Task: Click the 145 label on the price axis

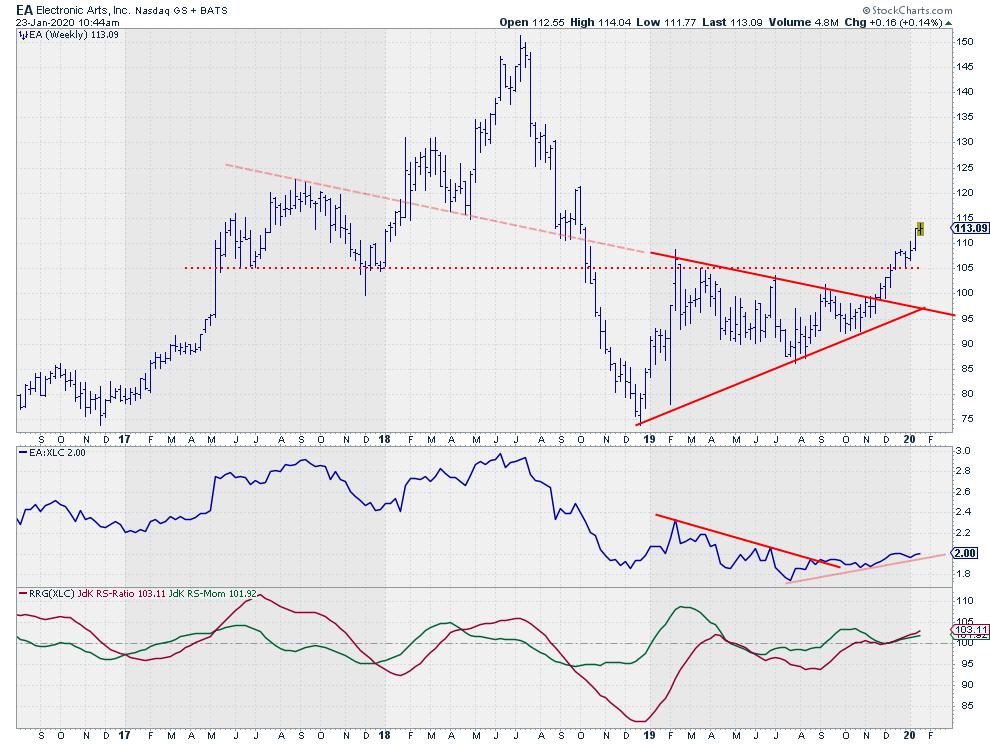Action: click(x=965, y=67)
